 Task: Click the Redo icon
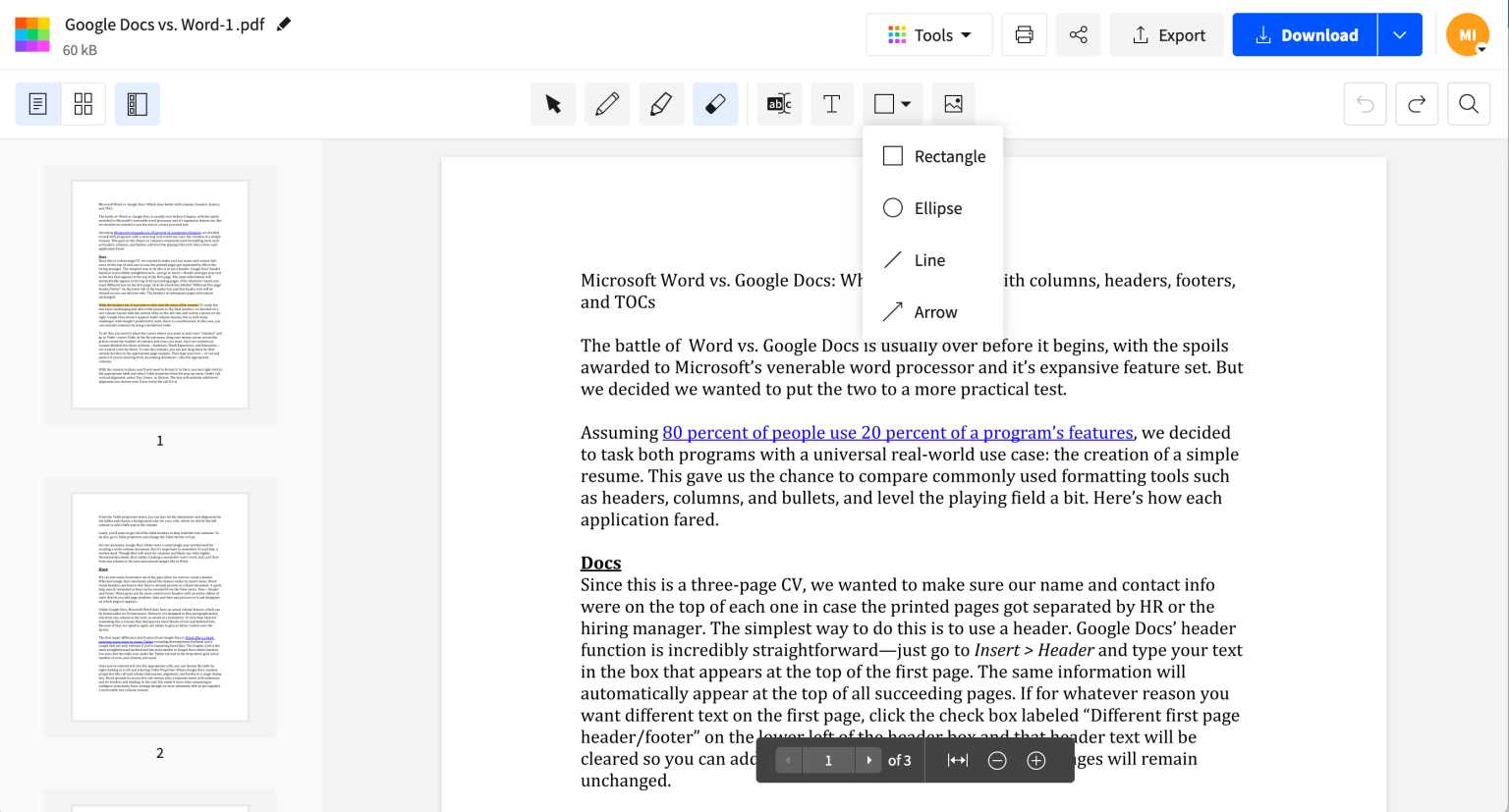[1417, 103]
